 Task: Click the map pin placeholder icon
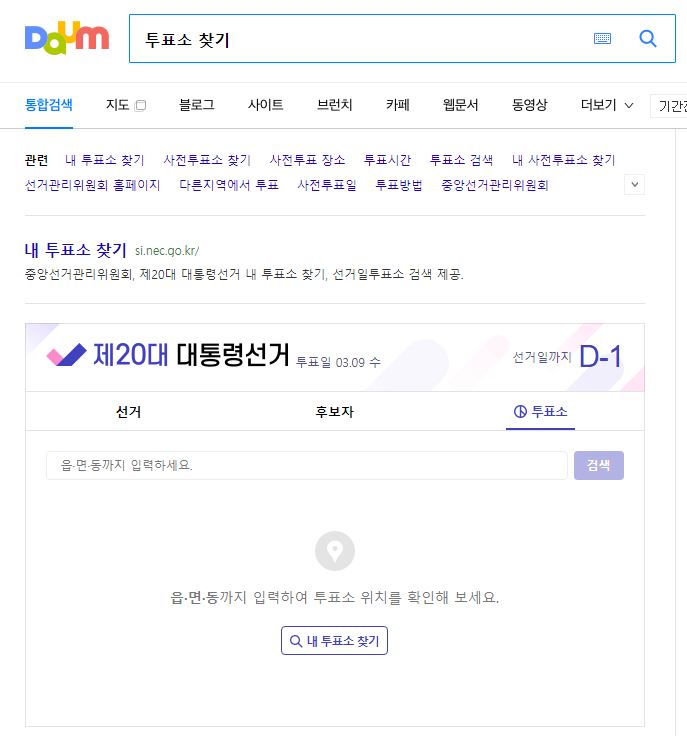click(335, 551)
